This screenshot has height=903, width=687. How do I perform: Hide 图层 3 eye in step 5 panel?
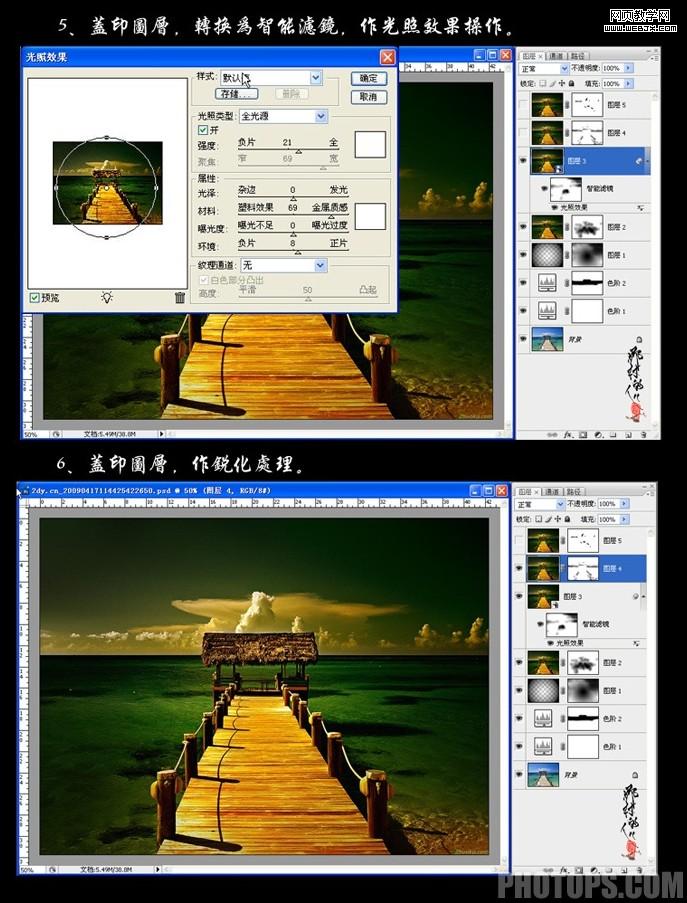[523, 161]
